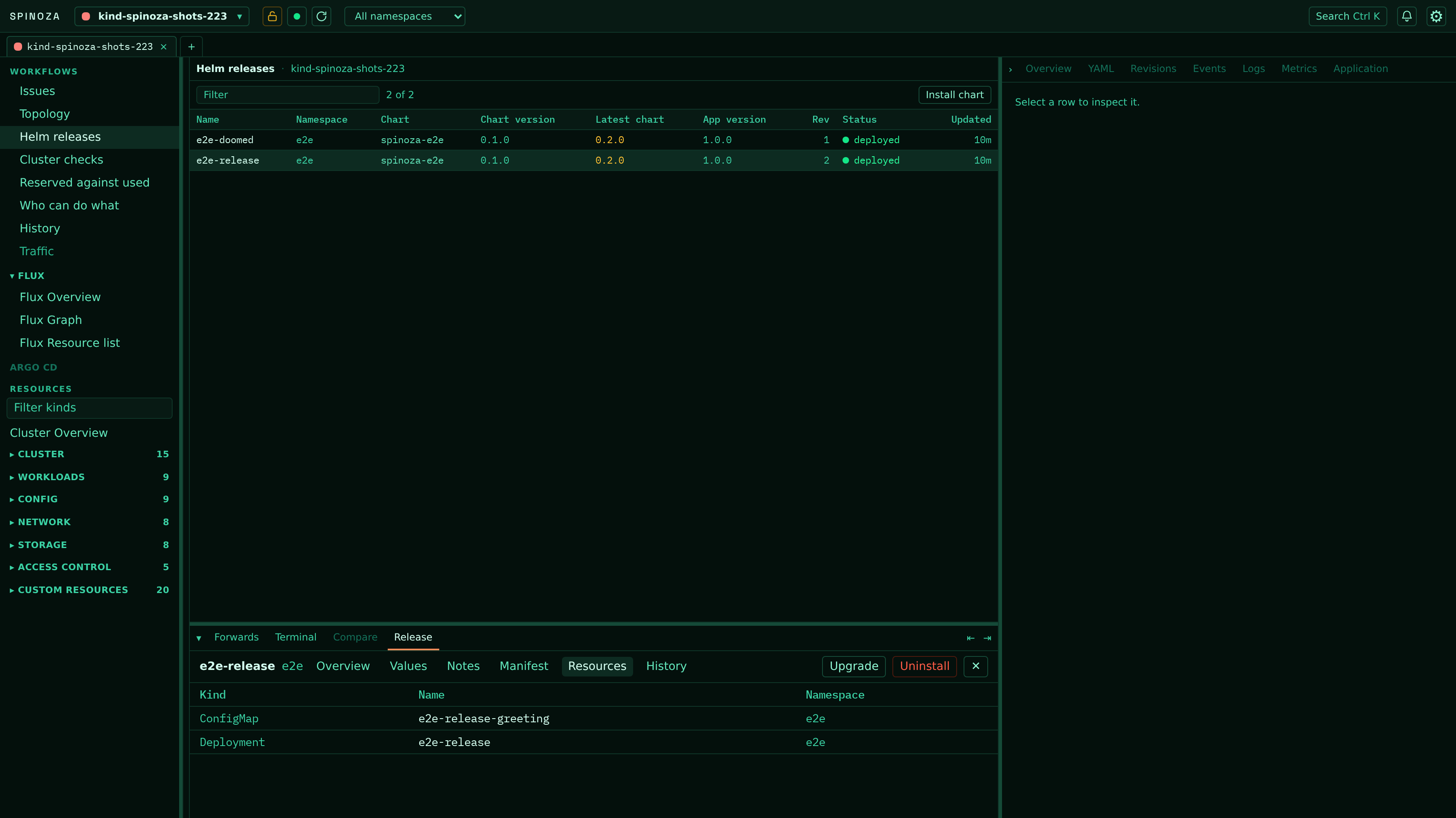Click the Uninstall button
The height and width of the screenshot is (818, 1456).
coord(925,667)
